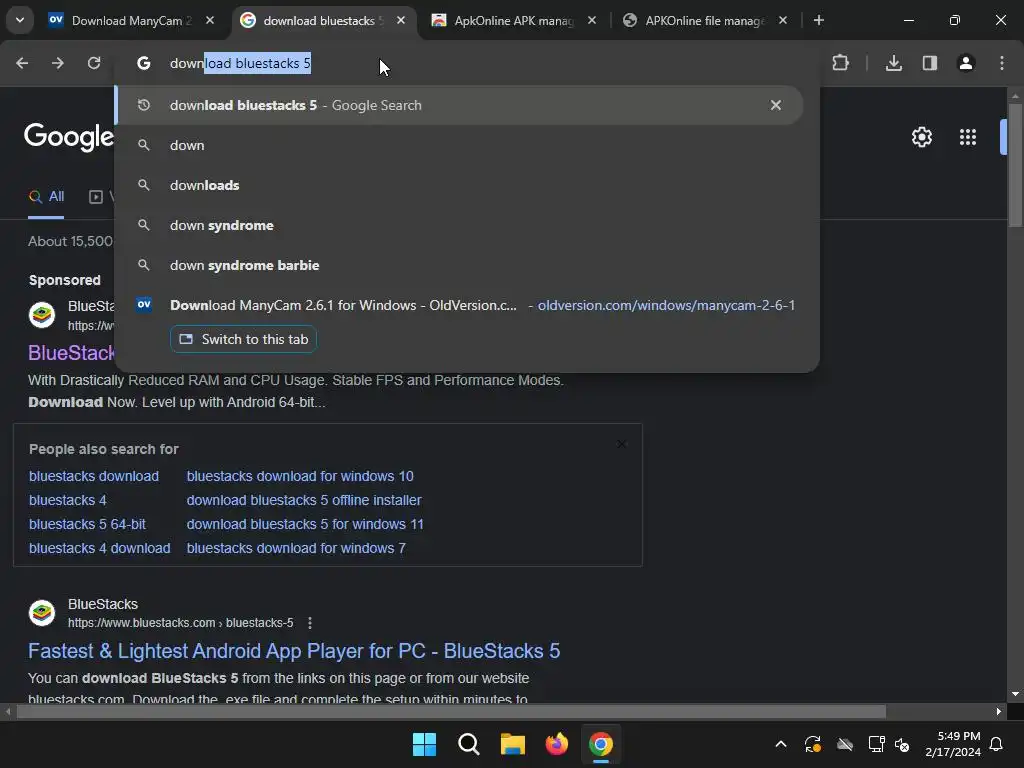Choose the 'downloads' search suggestion
This screenshot has width=1024, height=768.
click(x=460, y=185)
